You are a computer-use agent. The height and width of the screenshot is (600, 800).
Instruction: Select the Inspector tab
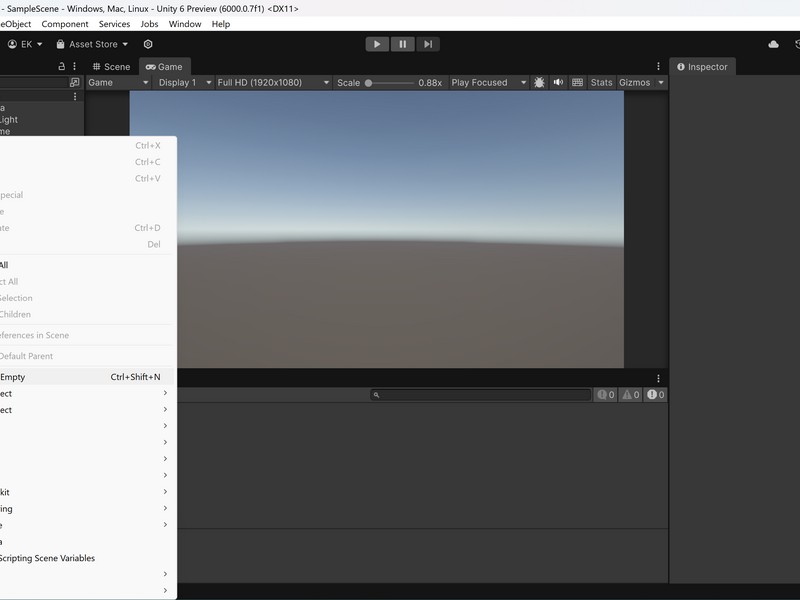(702, 67)
